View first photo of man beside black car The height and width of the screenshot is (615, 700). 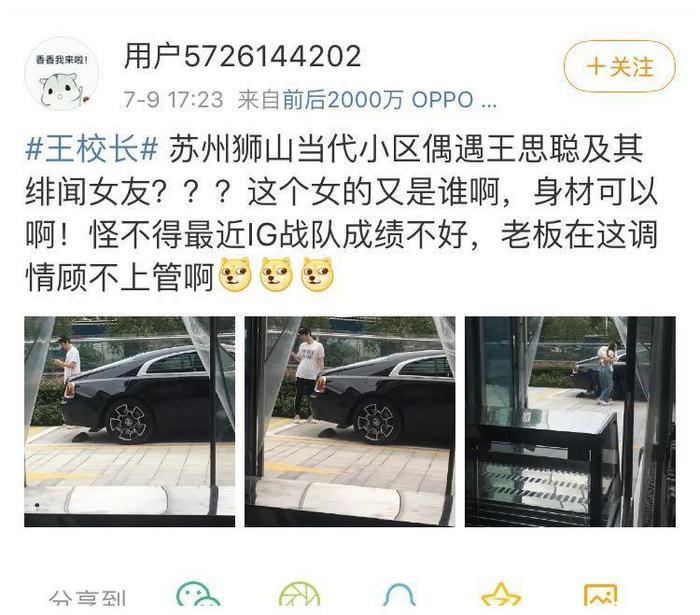pos(129,422)
